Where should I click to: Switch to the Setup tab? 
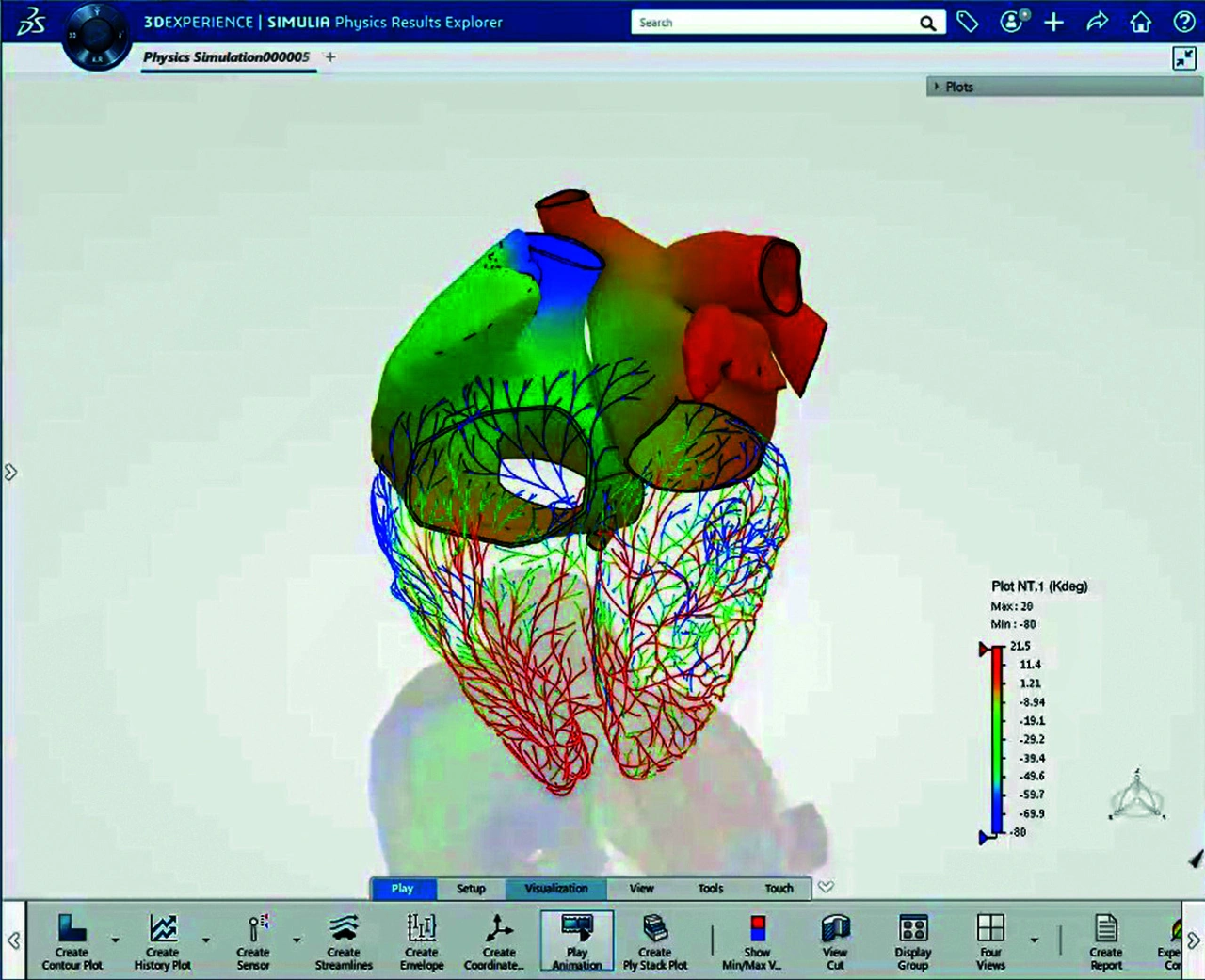point(471,889)
